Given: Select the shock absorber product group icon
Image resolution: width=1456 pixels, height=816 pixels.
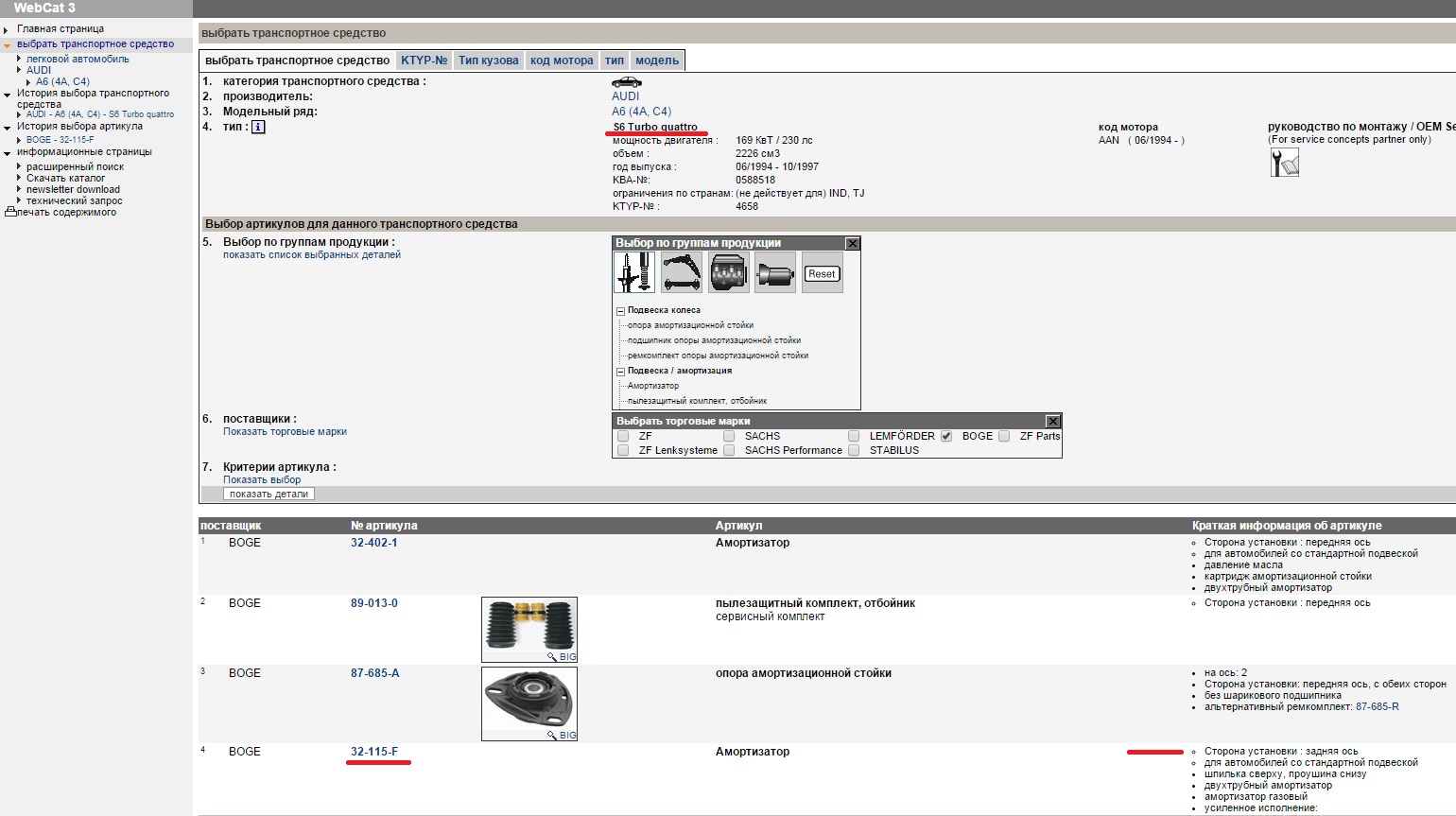Looking at the screenshot, I should tap(634, 272).
